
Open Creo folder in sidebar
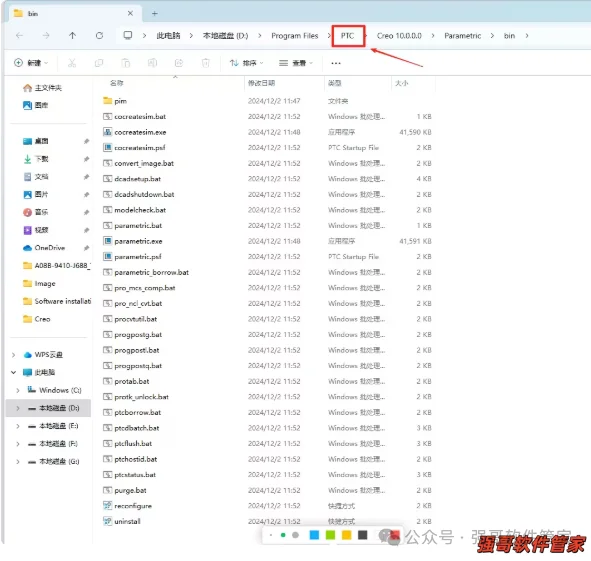tap(37, 319)
